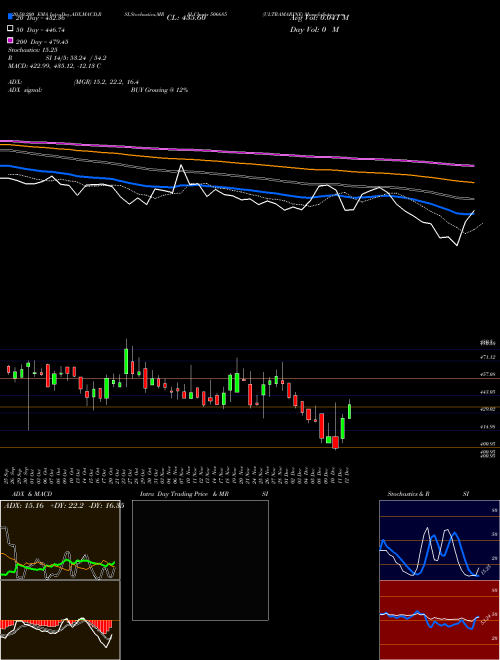Click the 'Day Vol: 0 M' label
The width and height of the screenshot is (500, 660).
point(314,29)
